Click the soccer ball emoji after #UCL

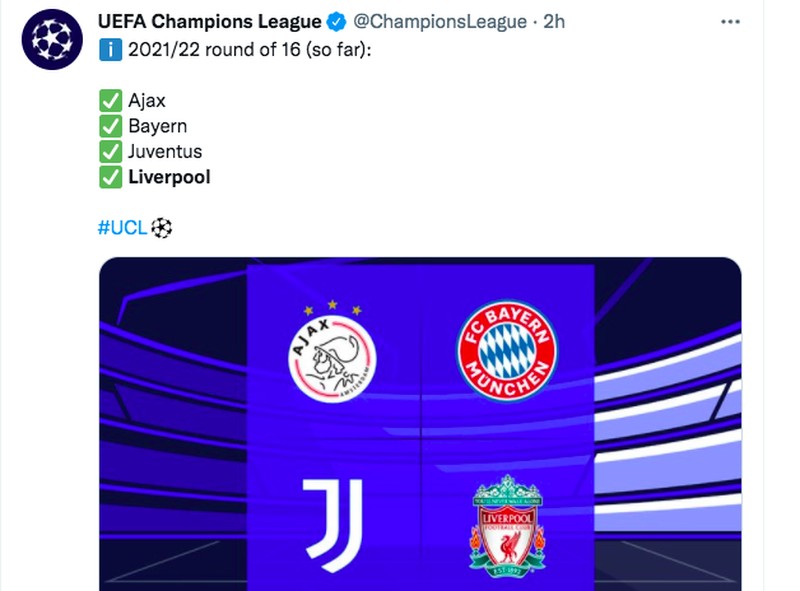[x=163, y=229]
